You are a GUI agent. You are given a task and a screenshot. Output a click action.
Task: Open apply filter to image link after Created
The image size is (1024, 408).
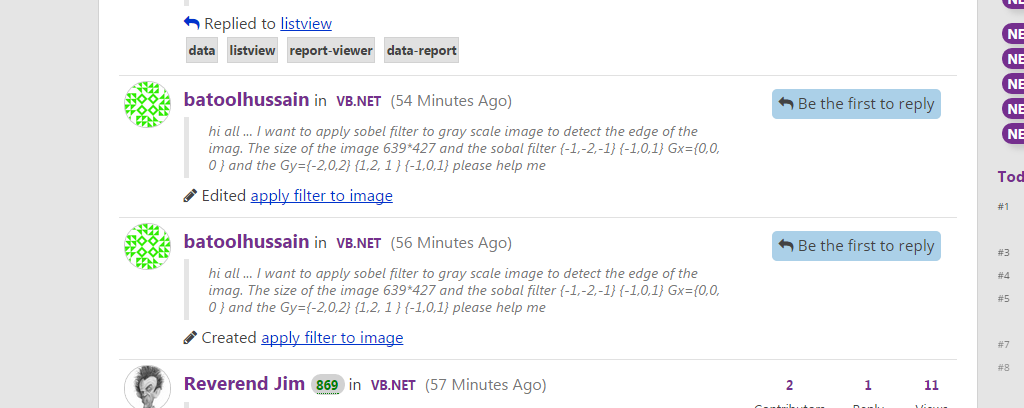[x=332, y=337]
